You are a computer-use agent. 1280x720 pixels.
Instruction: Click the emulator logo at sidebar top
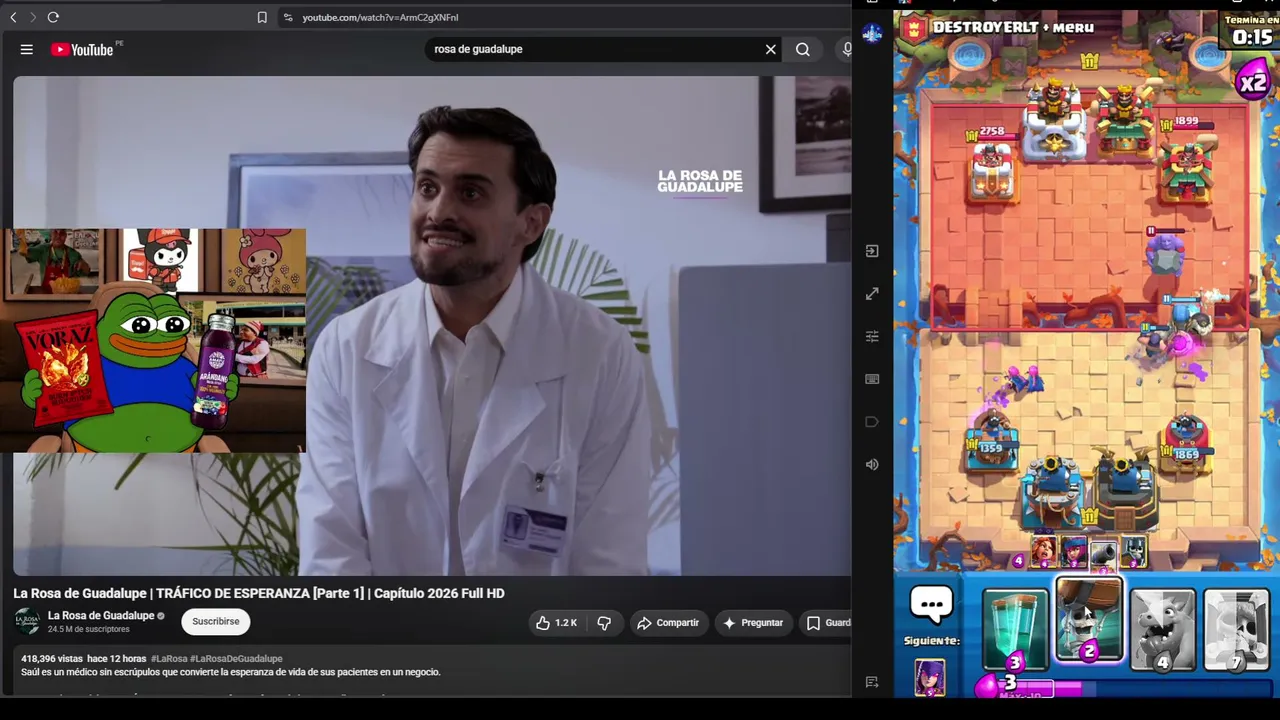pyautogui.click(x=872, y=33)
